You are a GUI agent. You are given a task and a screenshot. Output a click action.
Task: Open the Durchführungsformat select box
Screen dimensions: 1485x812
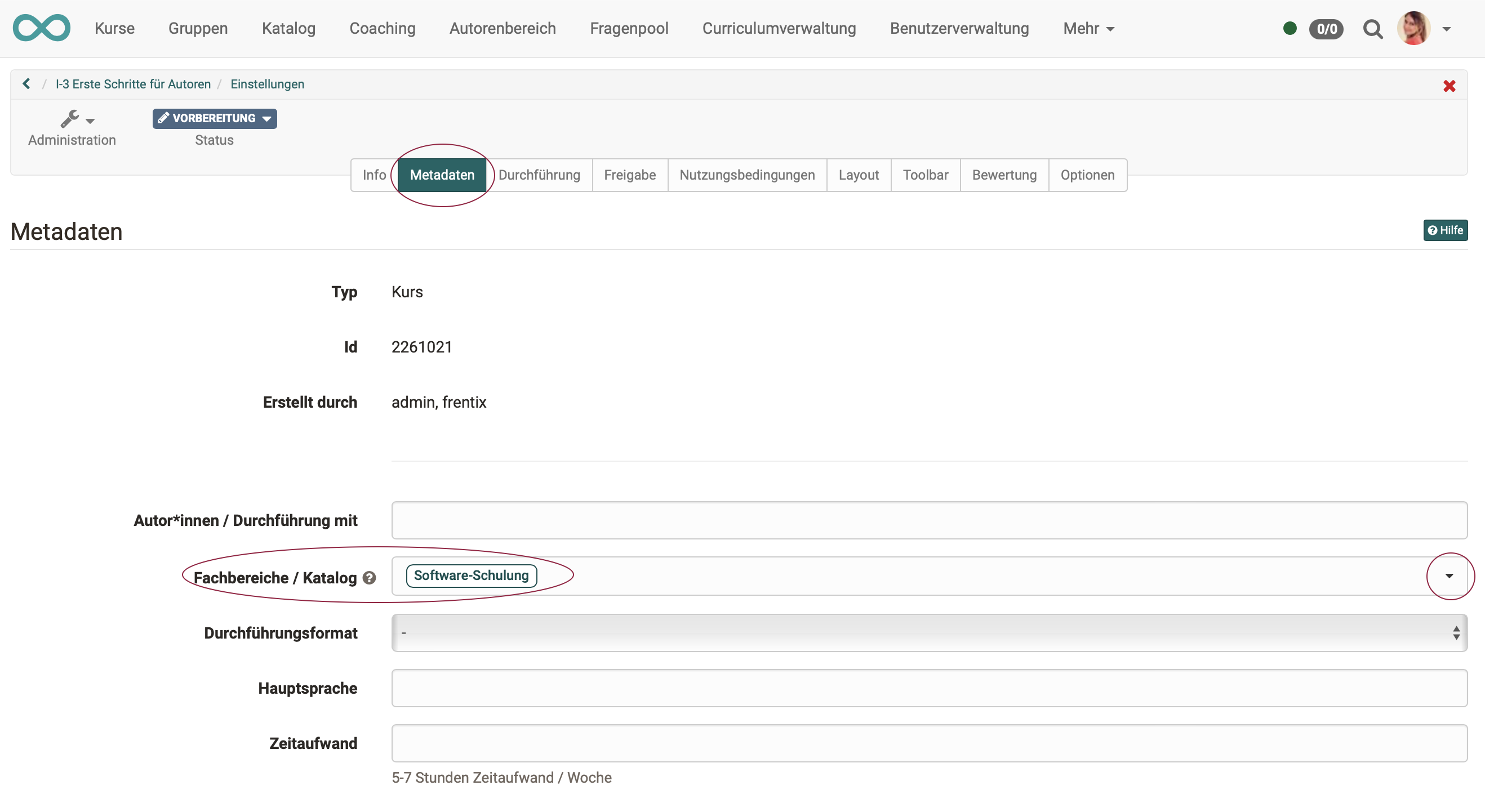tap(929, 633)
